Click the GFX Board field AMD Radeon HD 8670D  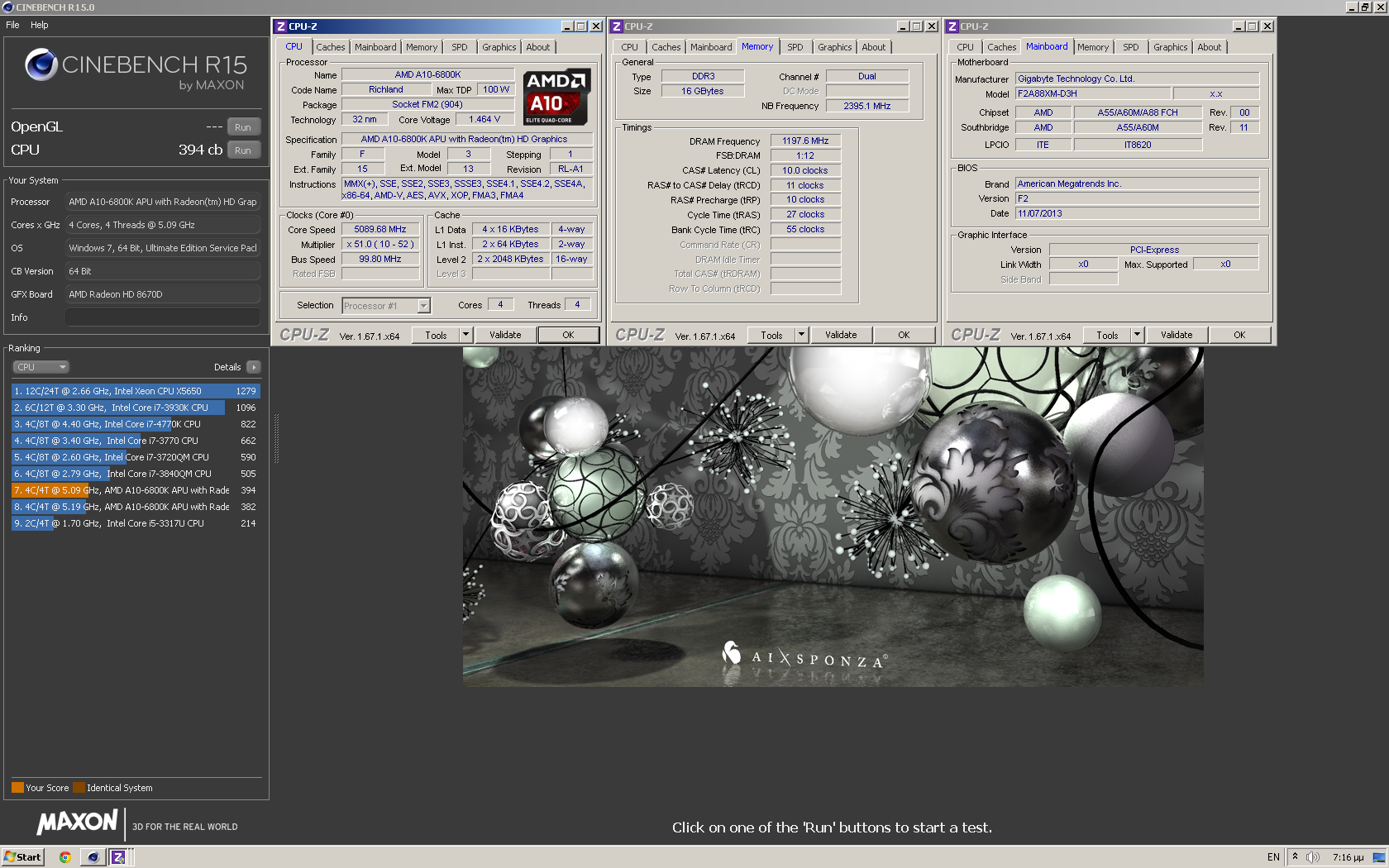163,294
